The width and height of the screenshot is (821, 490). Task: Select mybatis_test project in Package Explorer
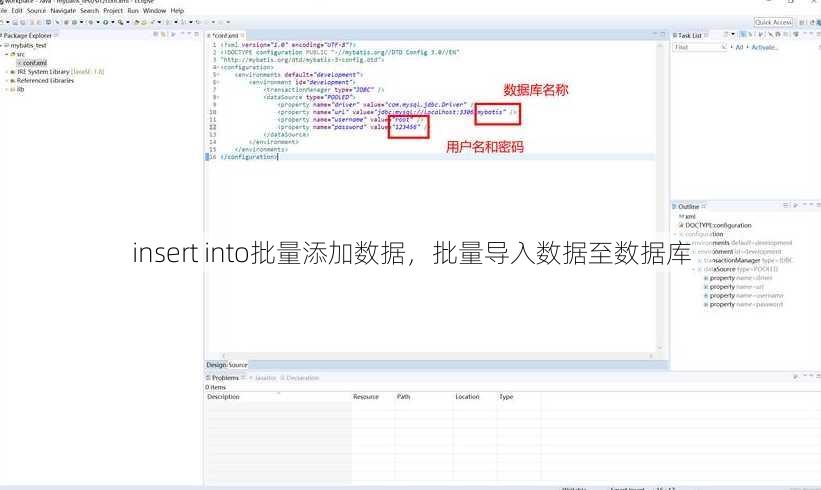pyautogui.click(x=28, y=46)
